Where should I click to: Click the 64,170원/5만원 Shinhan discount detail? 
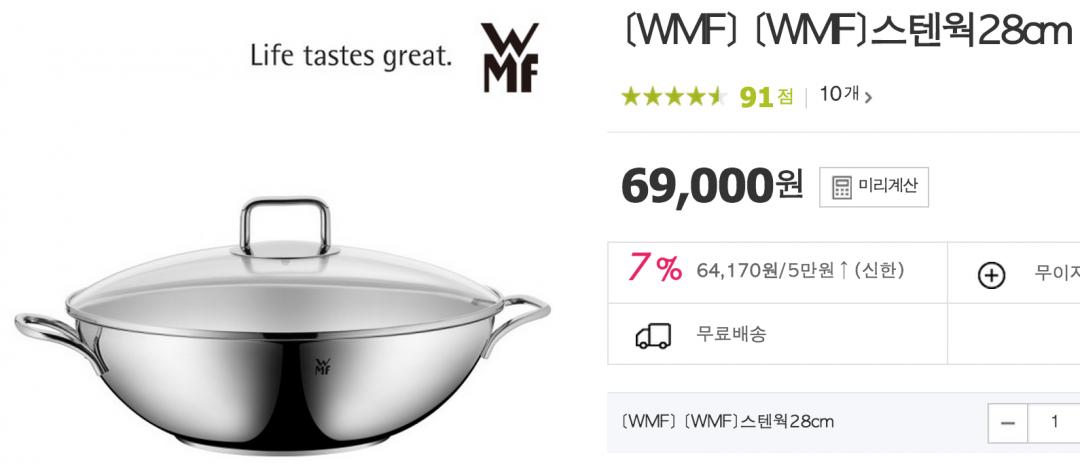(800, 271)
